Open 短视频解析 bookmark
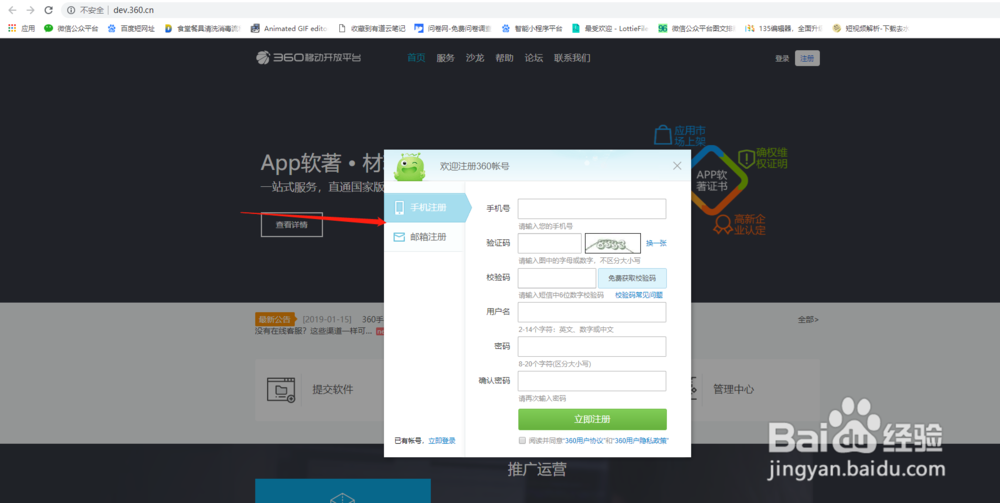The image size is (1000, 503). tap(870, 28)
